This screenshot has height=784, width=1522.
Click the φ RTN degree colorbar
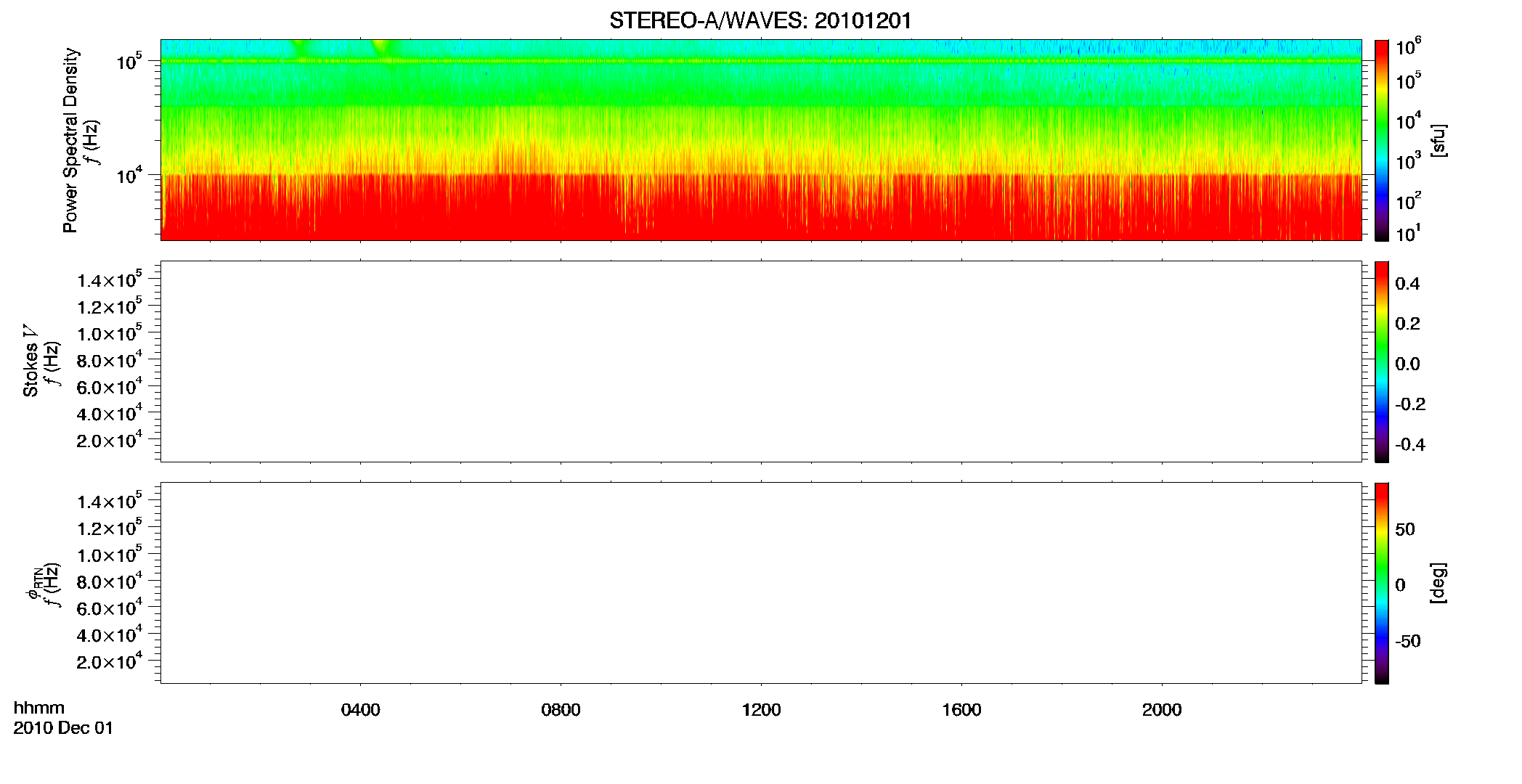coord(1382,583)
